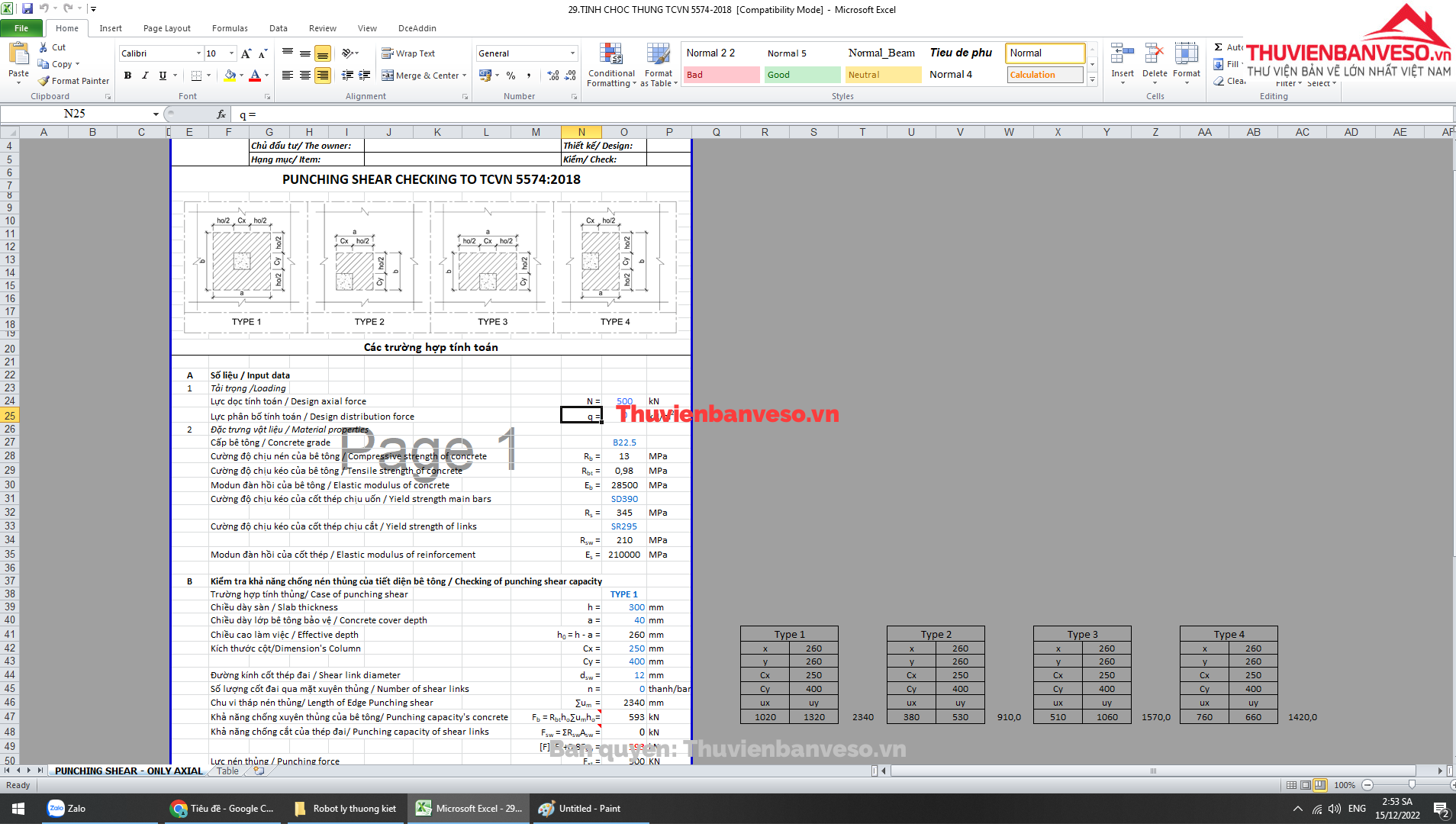Toggle Bold formatting

click(x=127, y=76)
